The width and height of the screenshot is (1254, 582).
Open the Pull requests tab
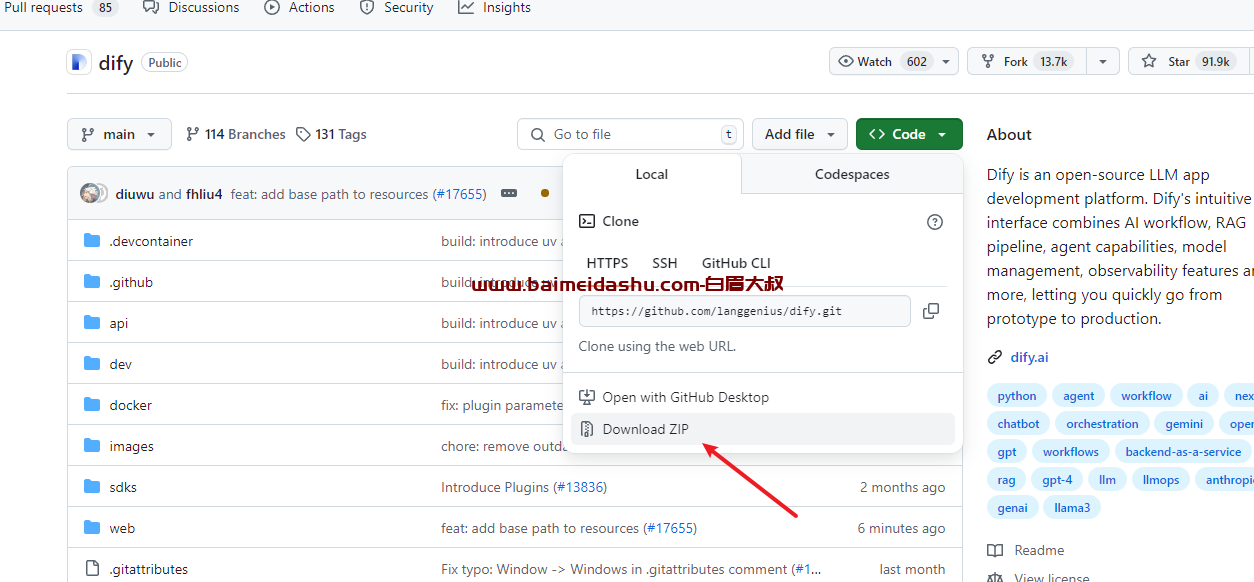pyautogui.click(x=60, y=7)
